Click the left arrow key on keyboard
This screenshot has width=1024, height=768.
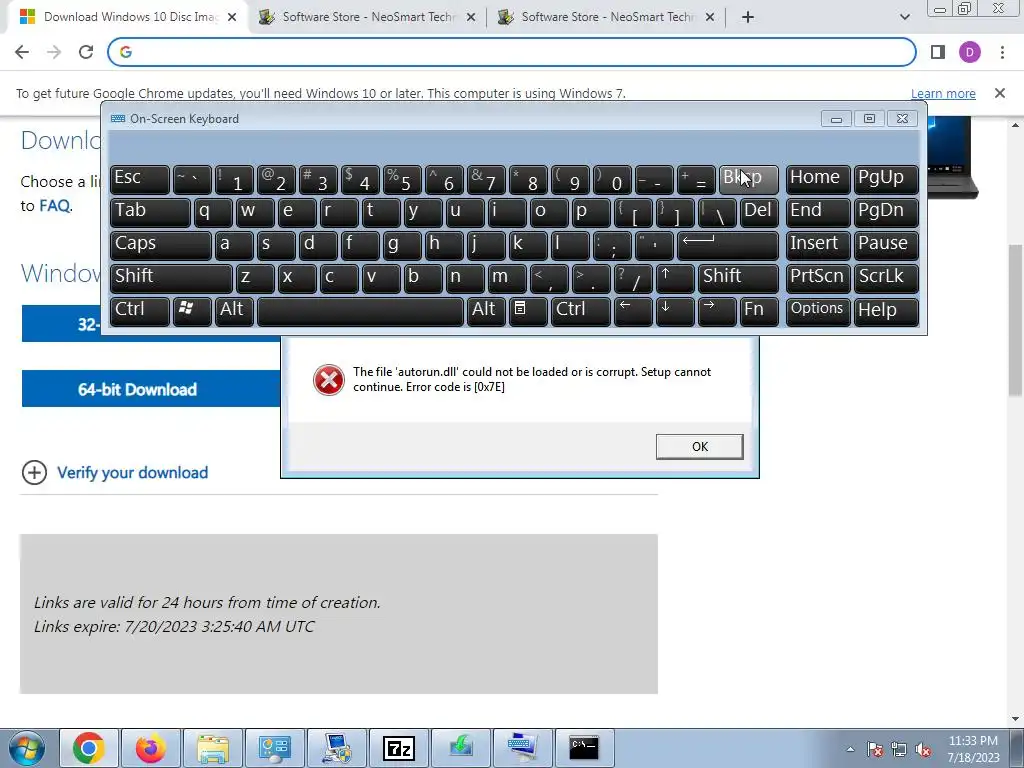click(633, 310)
